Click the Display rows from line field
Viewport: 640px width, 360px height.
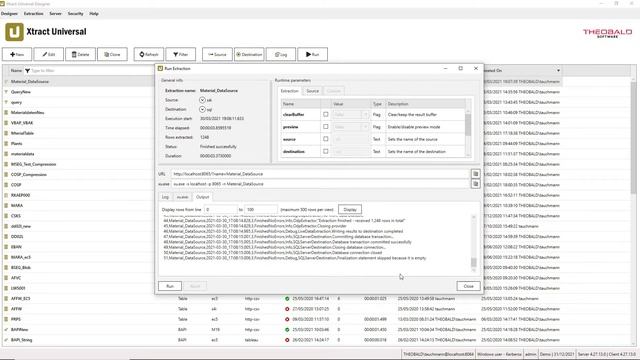tap(220, 209)
